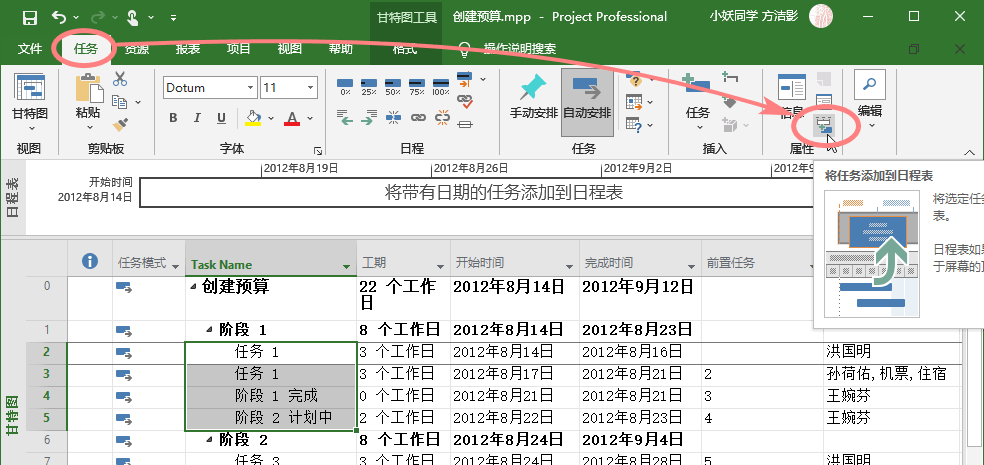Image resolution: width=984 pixels, height=465 pixels.
Task: Click the Undo arrow icon
Action: tap(58, 17)
